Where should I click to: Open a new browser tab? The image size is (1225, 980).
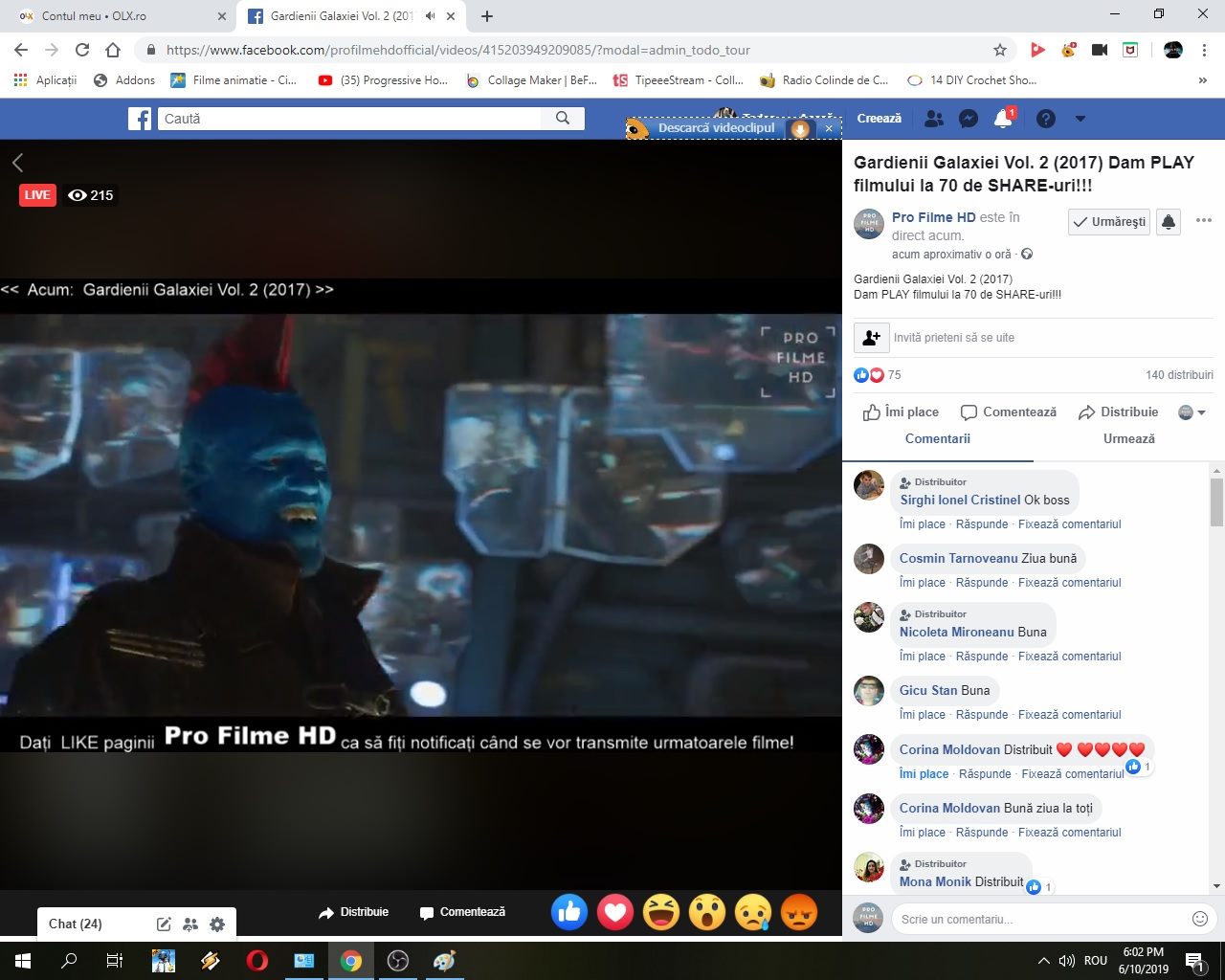pos(487,16)
